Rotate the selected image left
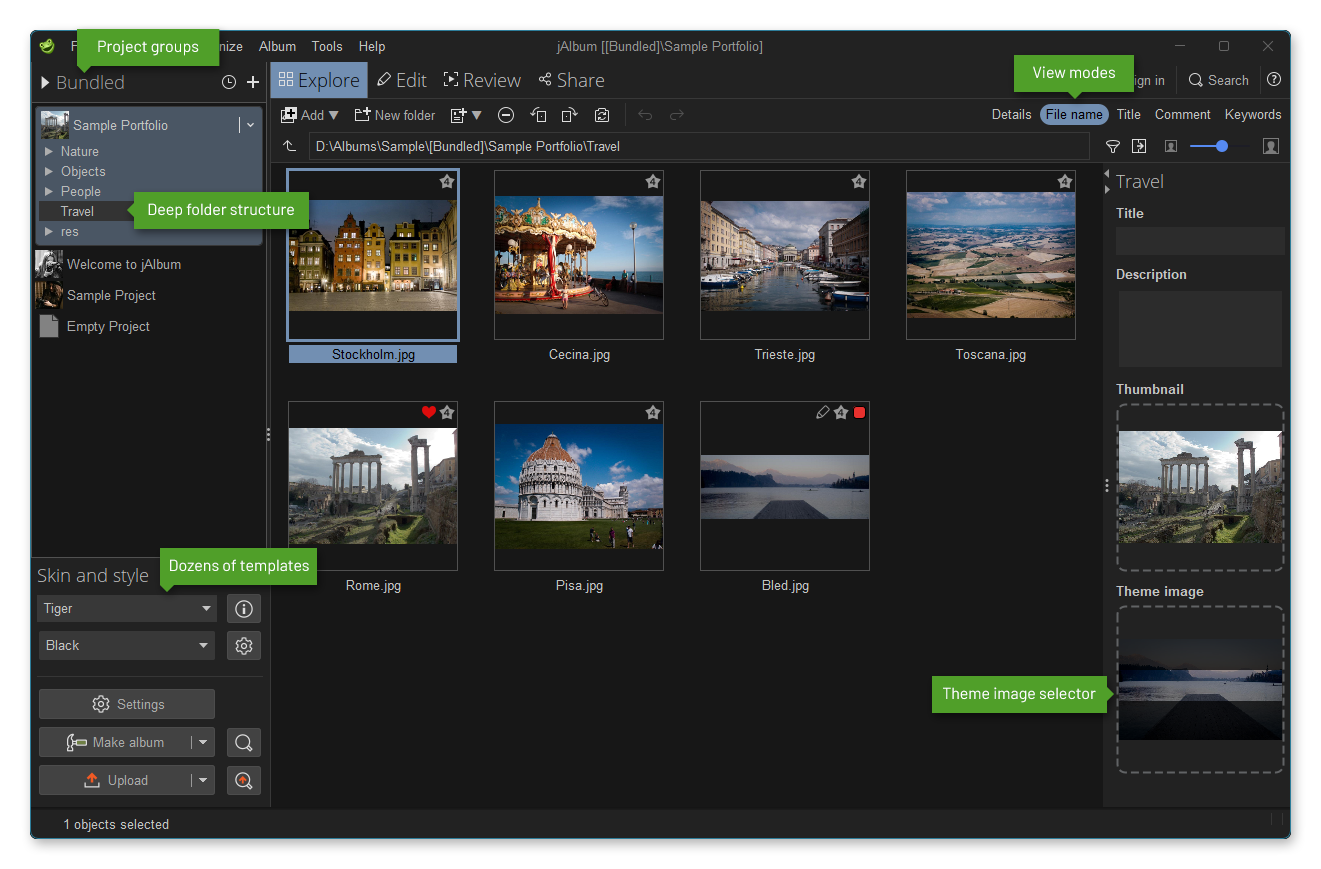Screen dimensions: 1321x869 [538, 115]
